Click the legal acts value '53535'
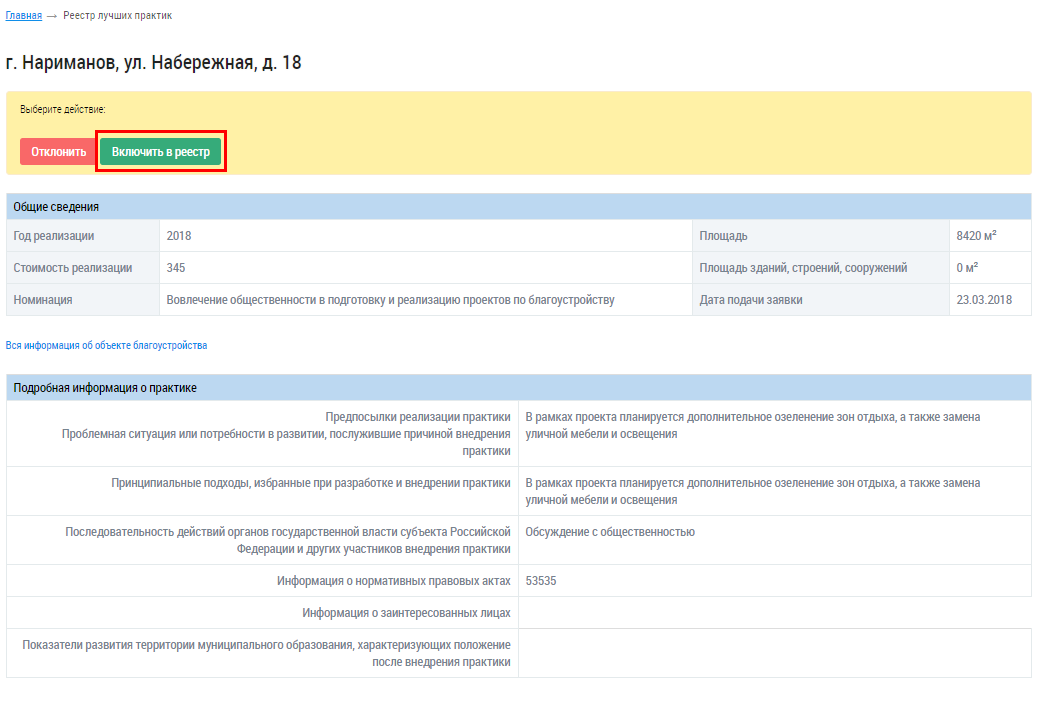This screenshot has width=1045, height=702. coord(541,581)
